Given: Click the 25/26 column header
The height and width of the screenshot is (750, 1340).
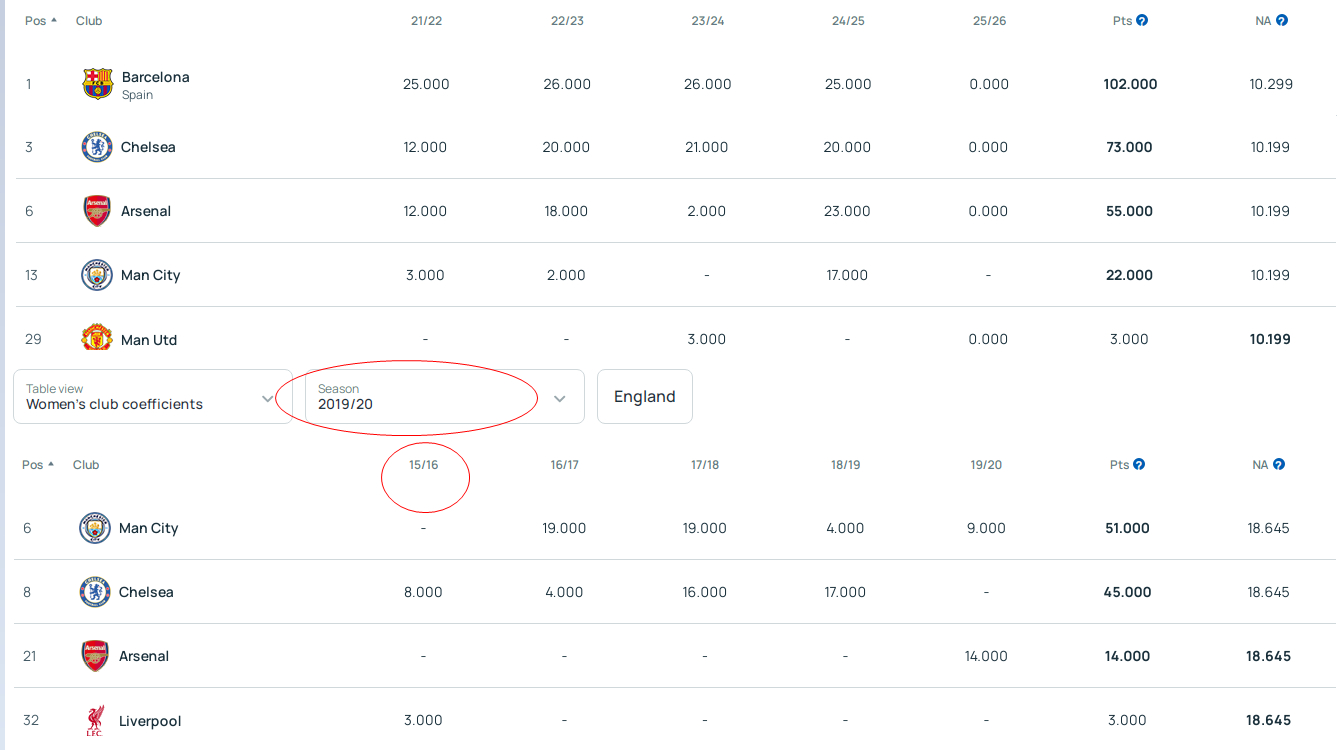Looking at the screenshot, I should coord(989,21).
